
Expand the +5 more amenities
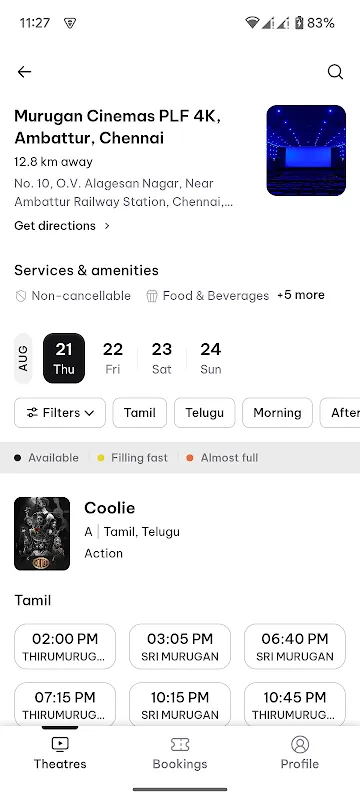coord(301,295)
